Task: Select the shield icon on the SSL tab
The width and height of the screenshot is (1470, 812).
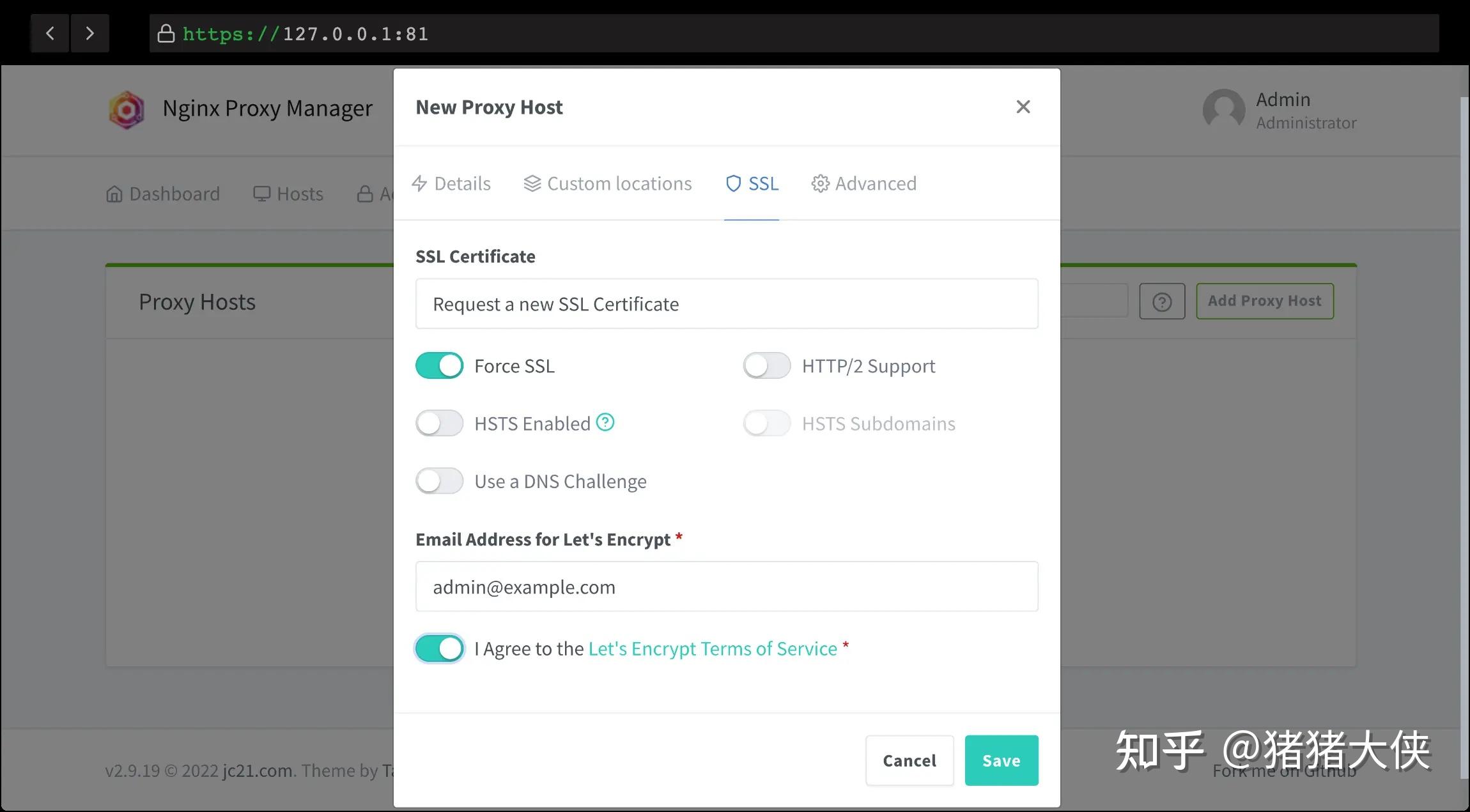Action: point(733,183)
